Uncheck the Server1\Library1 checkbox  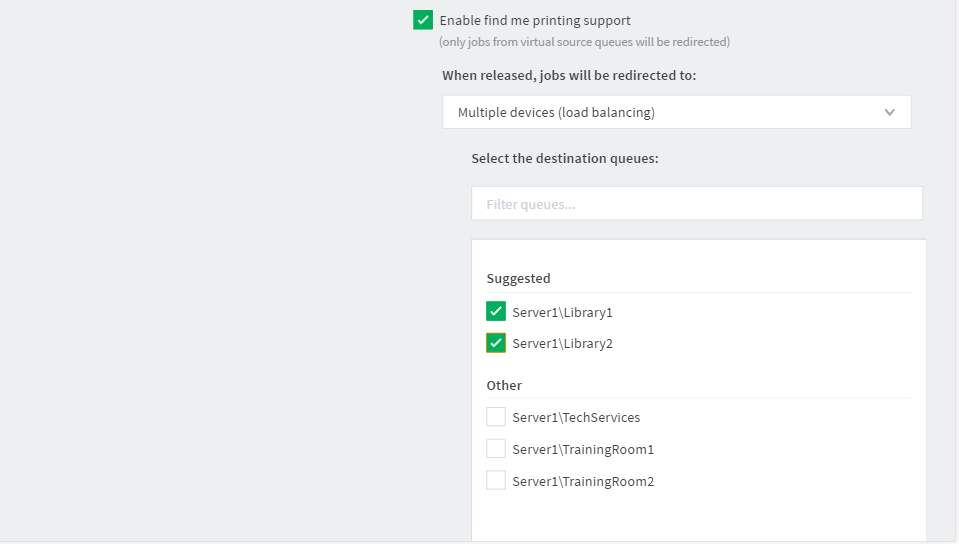496,312
